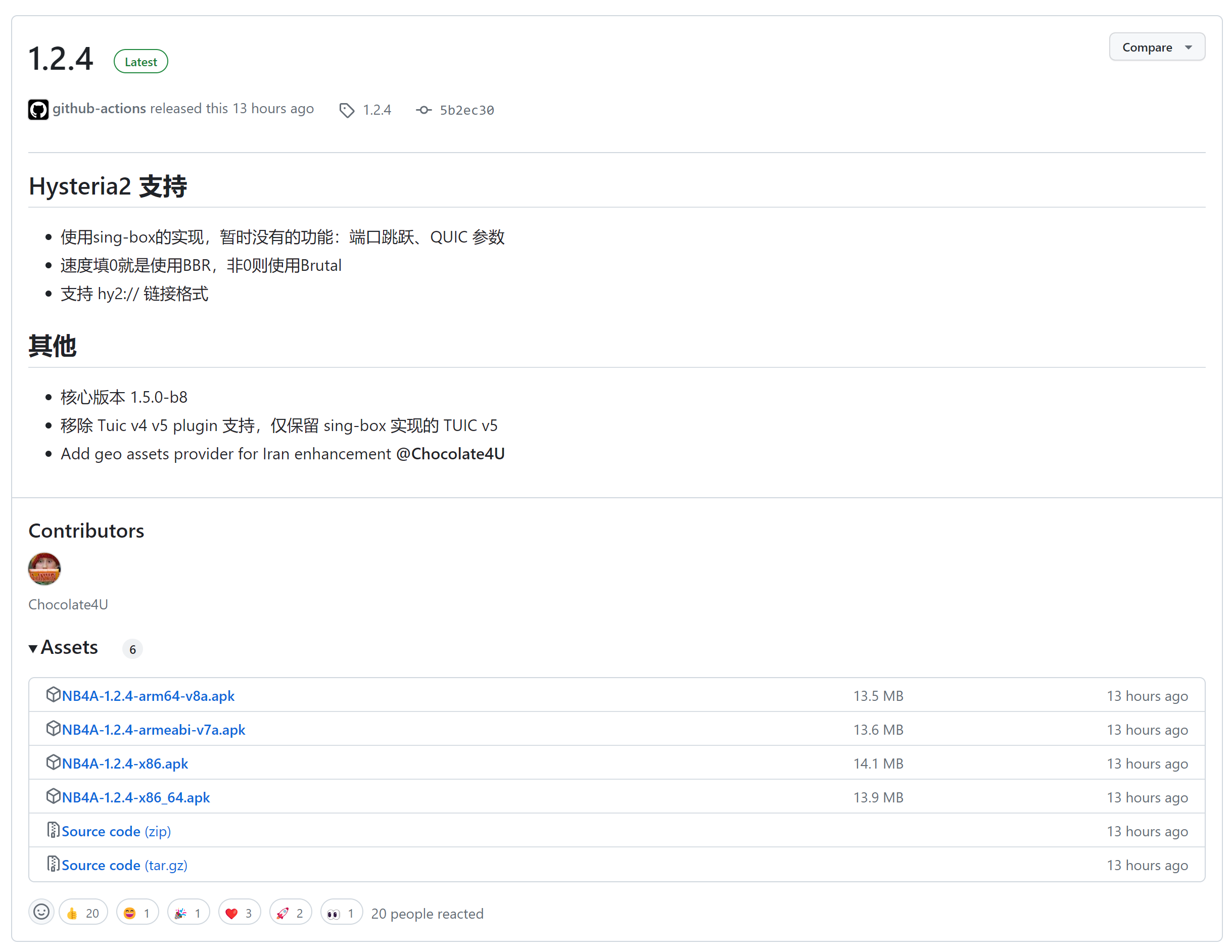Screen dimensions: 1232x952
Task: Click zip file icon for Source code (zip)
Action: tap(53, 830)
